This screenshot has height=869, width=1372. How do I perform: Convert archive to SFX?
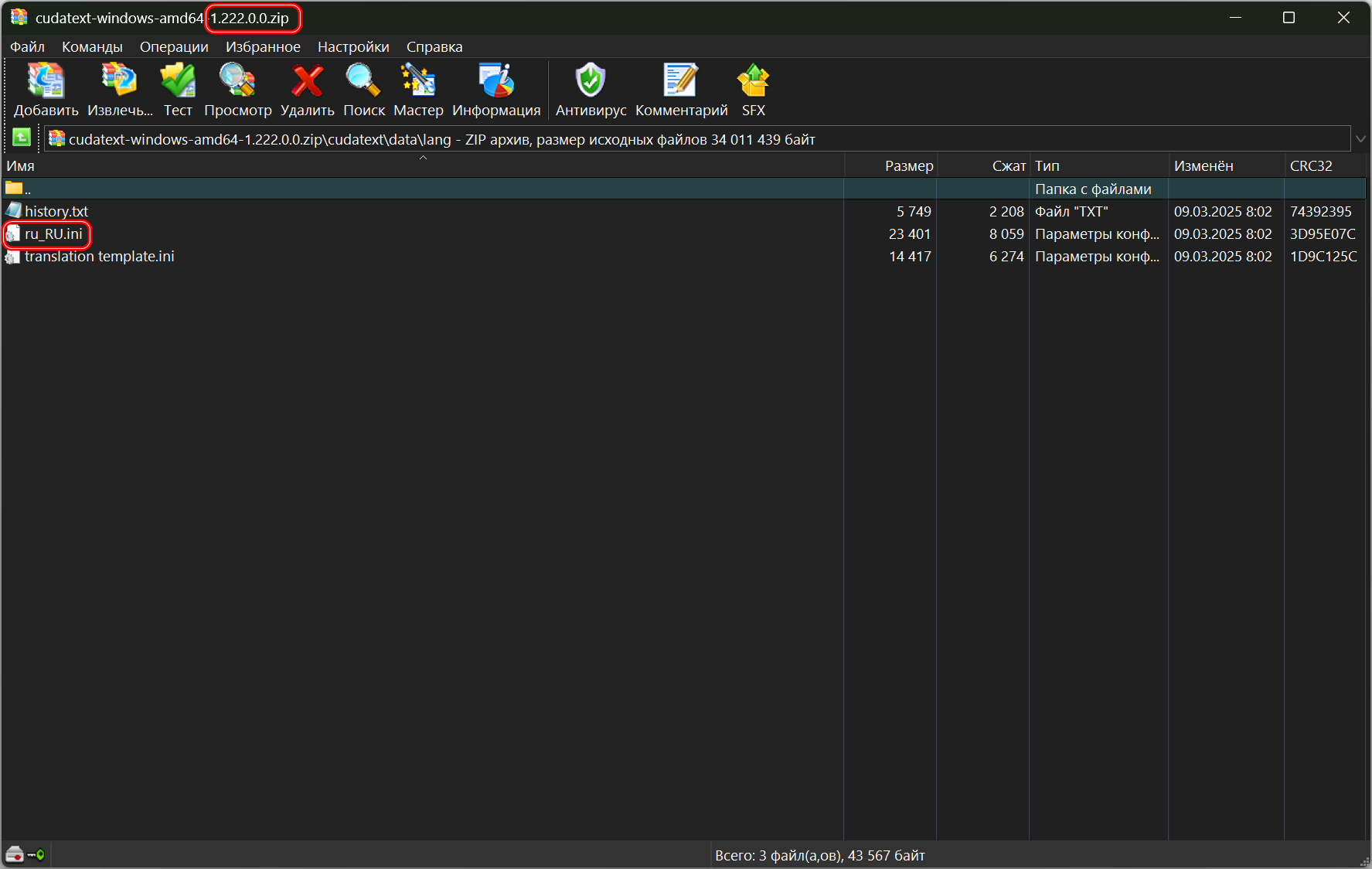pos(754,90)
